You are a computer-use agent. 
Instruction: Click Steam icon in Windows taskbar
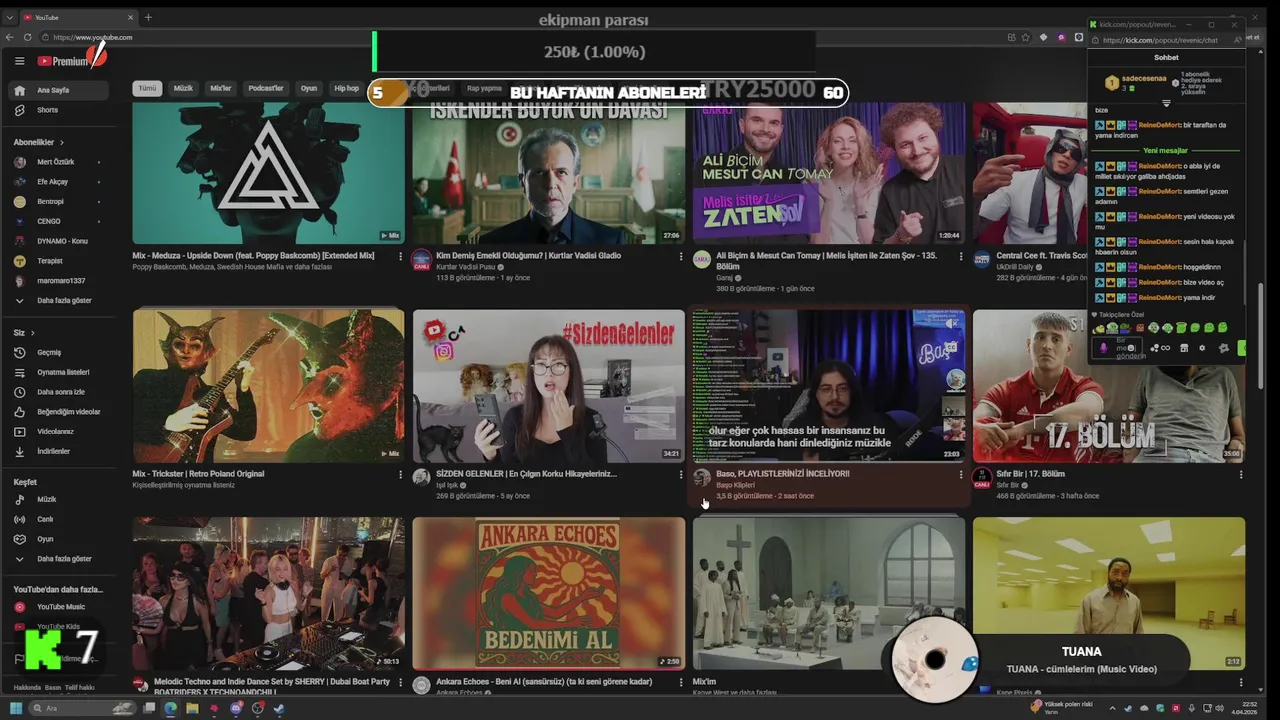(x=279, y=708)
